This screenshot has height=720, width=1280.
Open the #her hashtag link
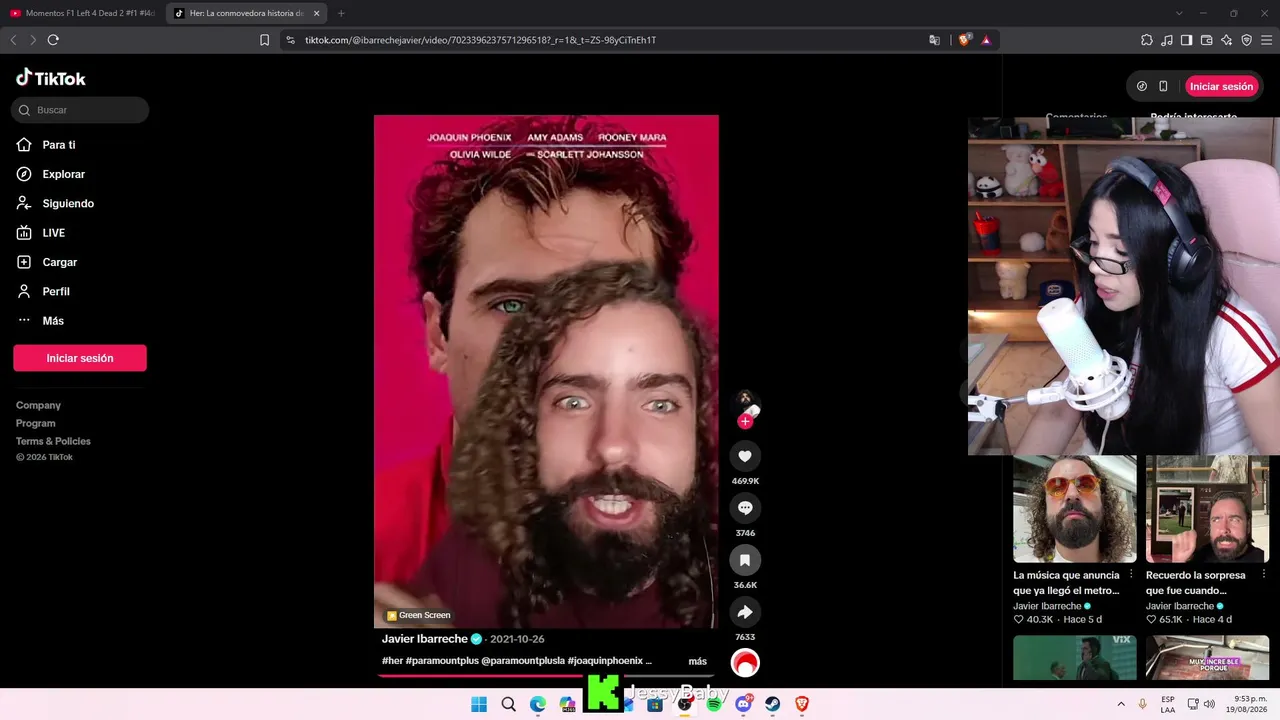tap(392, 661)
